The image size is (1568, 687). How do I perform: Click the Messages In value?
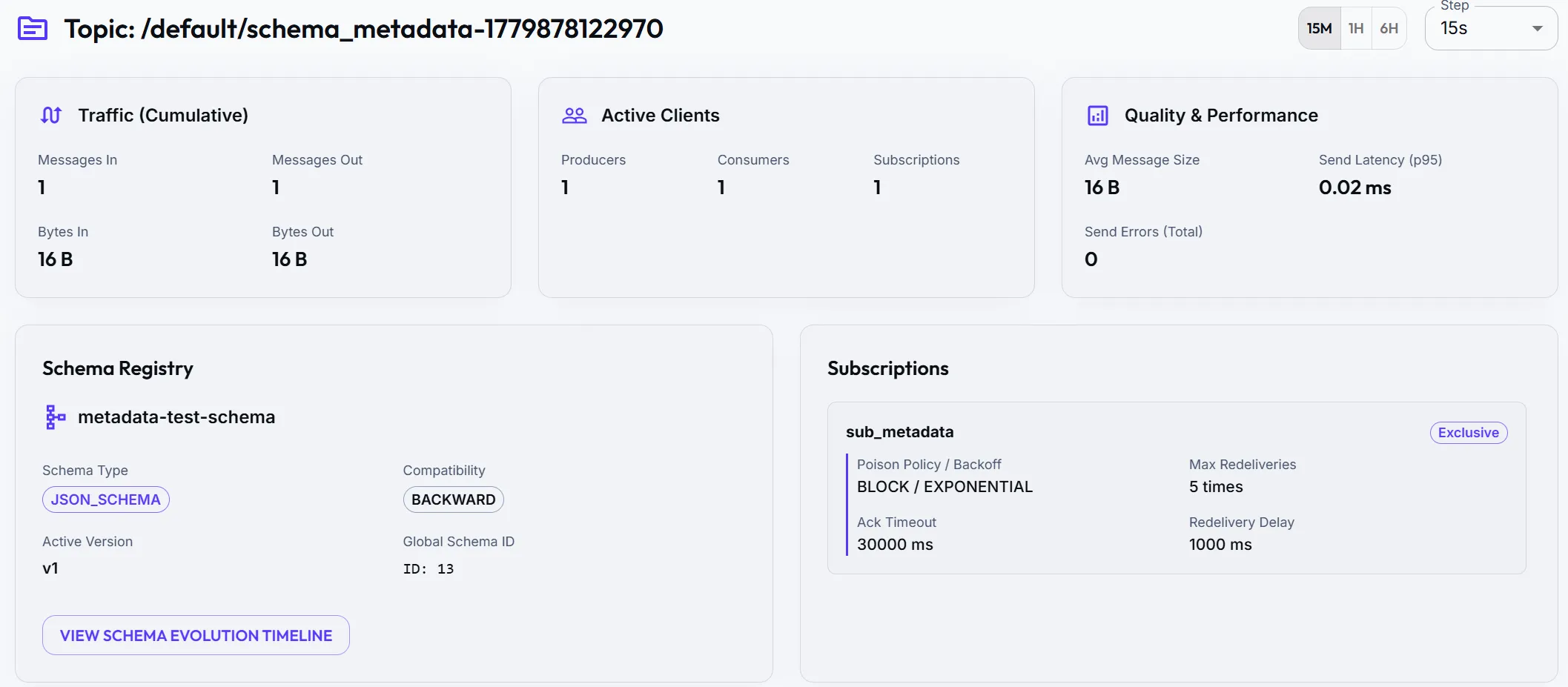42,187
